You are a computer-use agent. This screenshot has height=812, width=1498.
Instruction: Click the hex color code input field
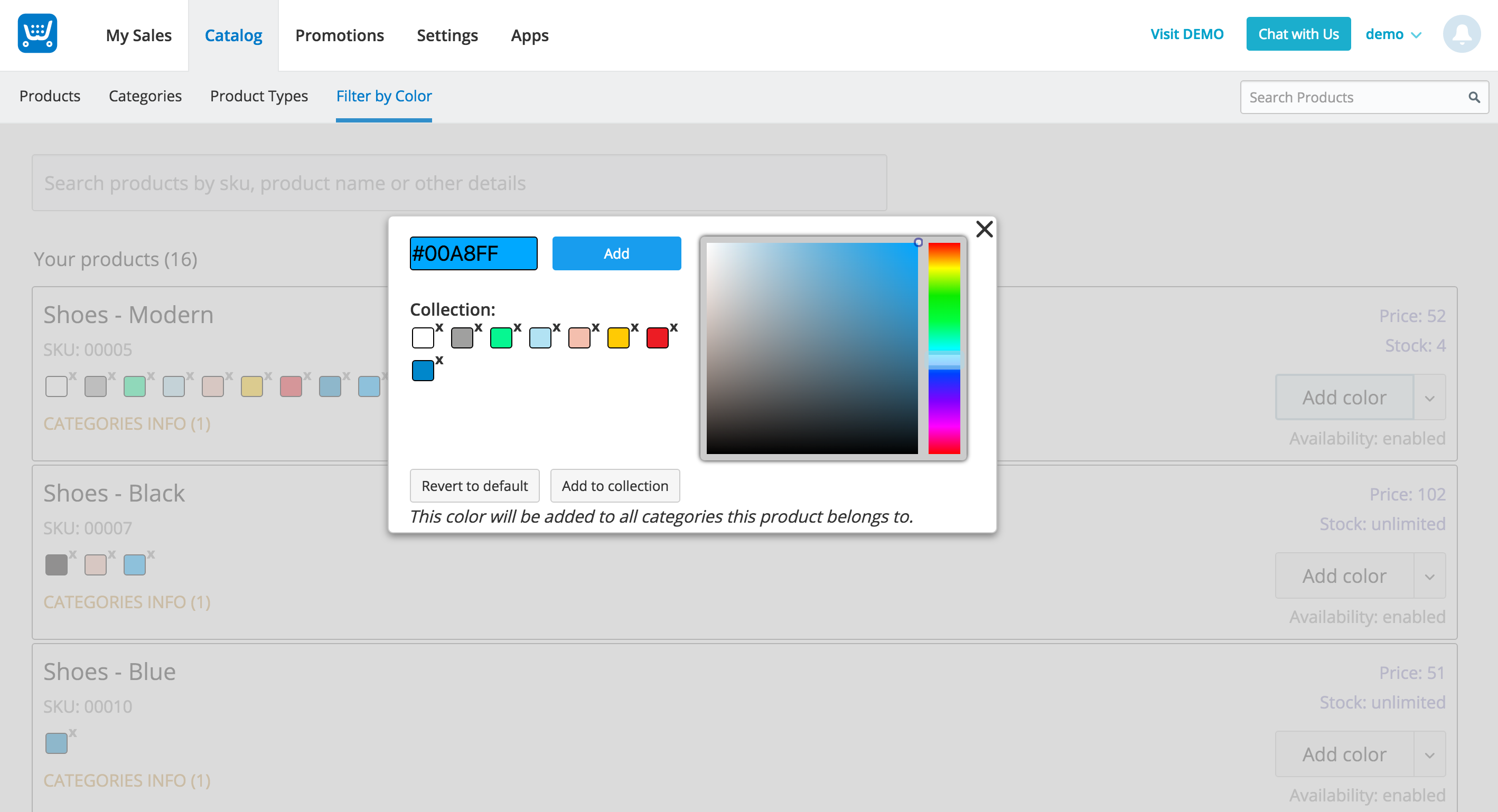(x=473, y=253)
